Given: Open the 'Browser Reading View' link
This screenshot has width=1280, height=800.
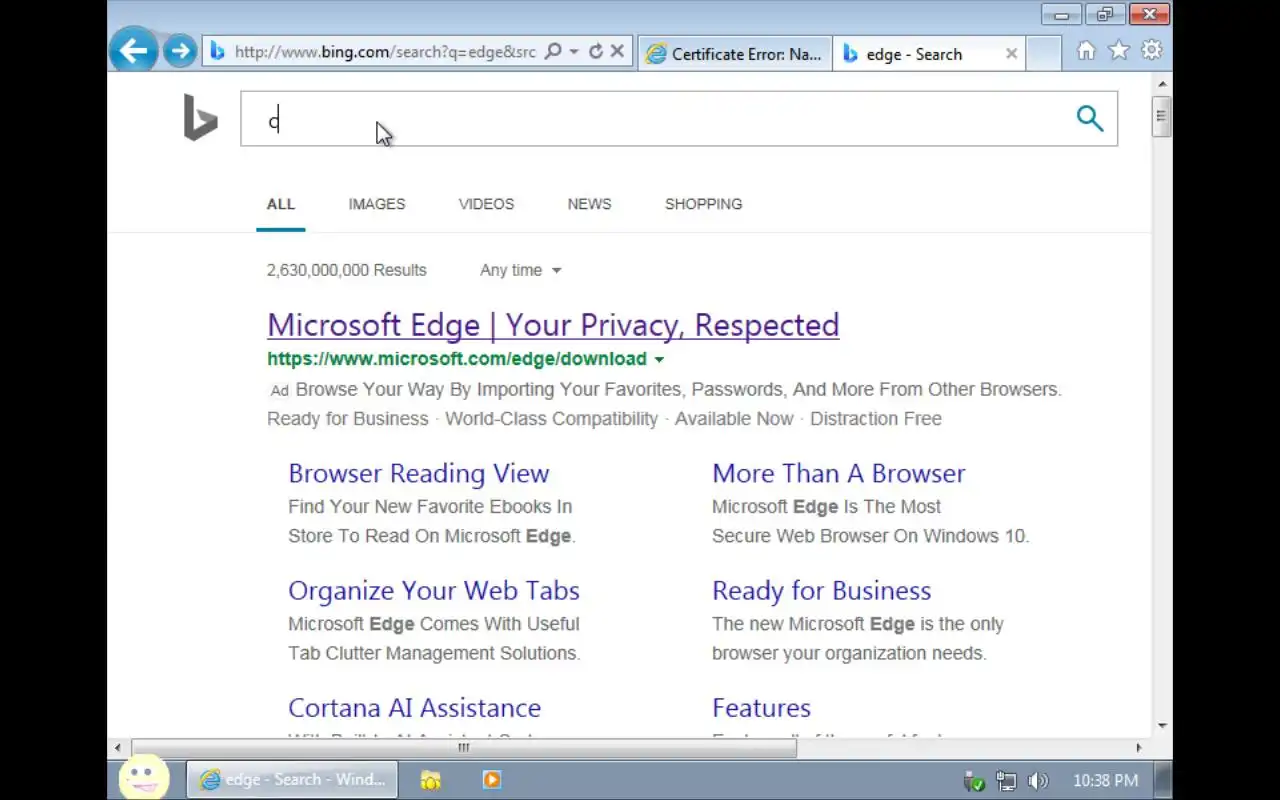Looking at the screenshot, I should [x=419, y=473].
